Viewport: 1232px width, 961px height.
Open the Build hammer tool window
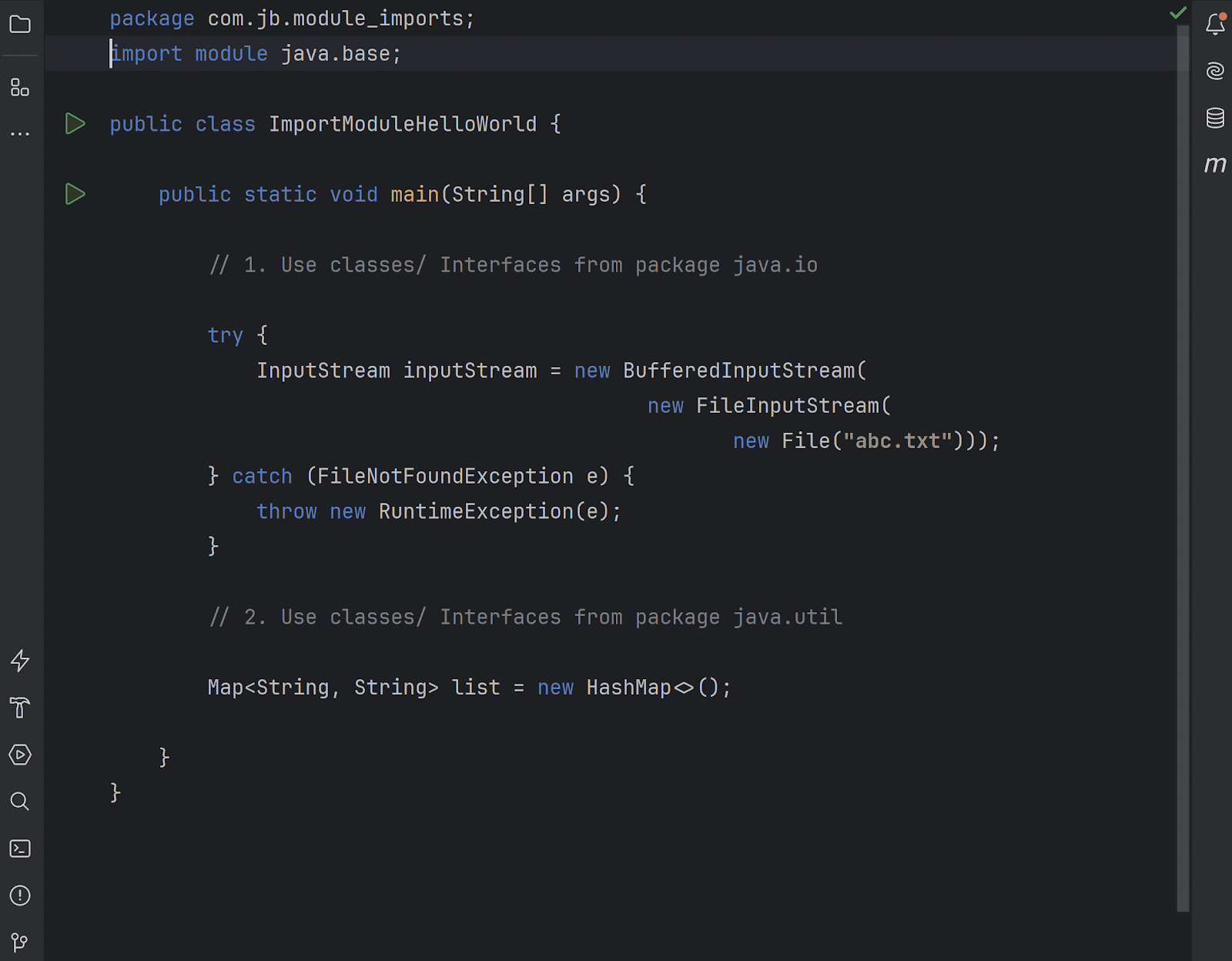click(x=20, y=708)
